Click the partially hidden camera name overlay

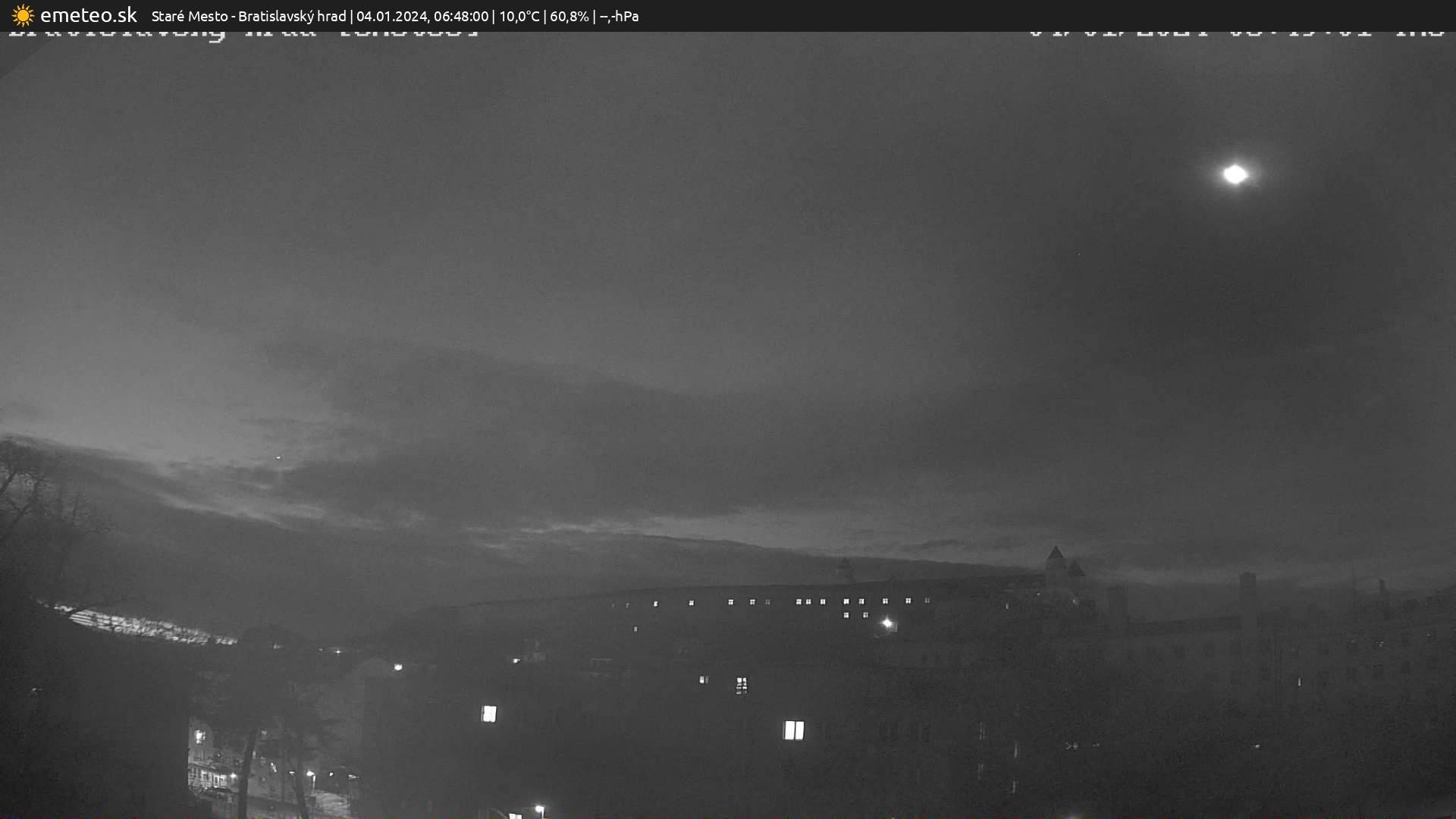pos(243,33)
